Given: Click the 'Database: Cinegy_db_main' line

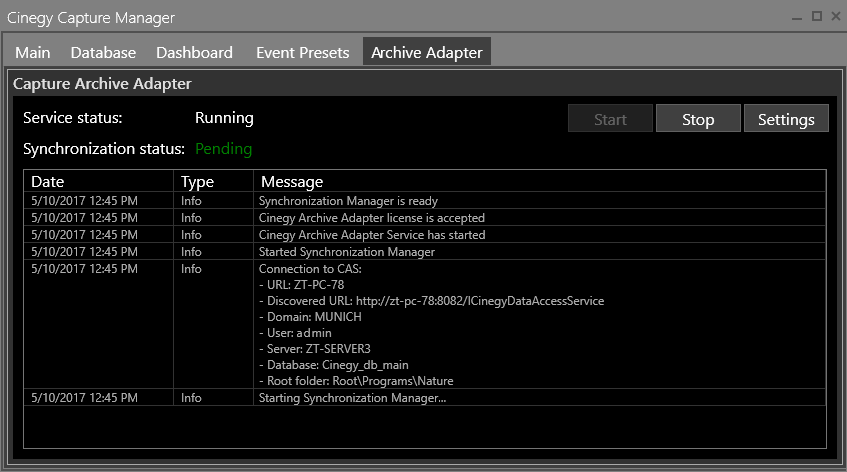Looking at the screenshot, I should [333, 365].
